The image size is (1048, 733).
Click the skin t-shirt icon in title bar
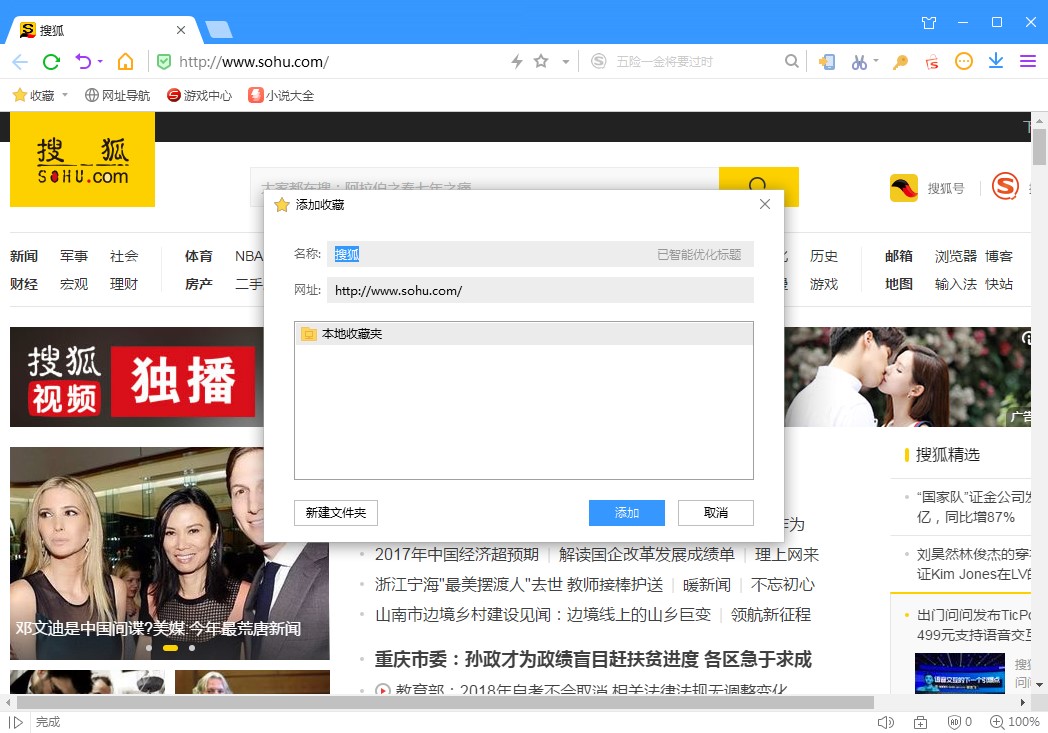pyautogui.click(x=929, y=22)
